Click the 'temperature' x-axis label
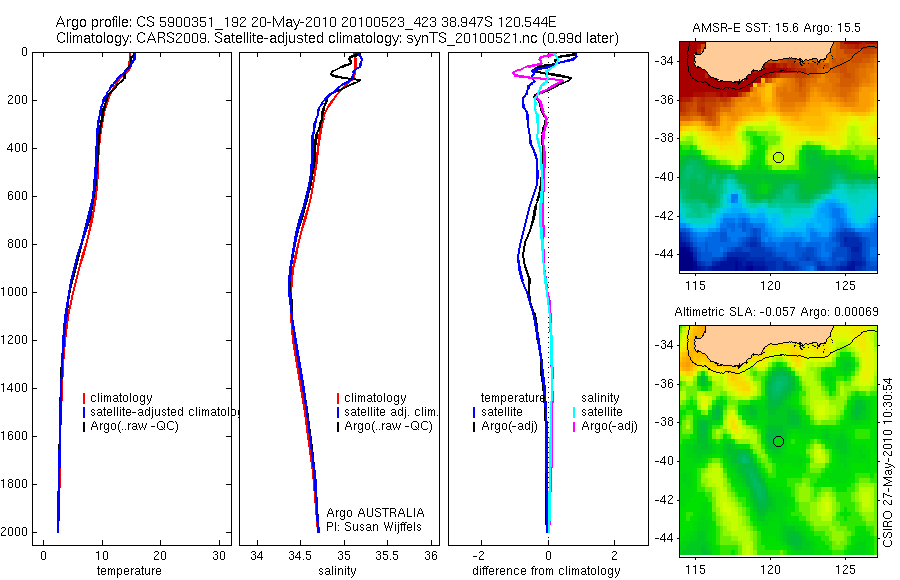The height and width of the screenshot is (580, 900). pos(129,571)
